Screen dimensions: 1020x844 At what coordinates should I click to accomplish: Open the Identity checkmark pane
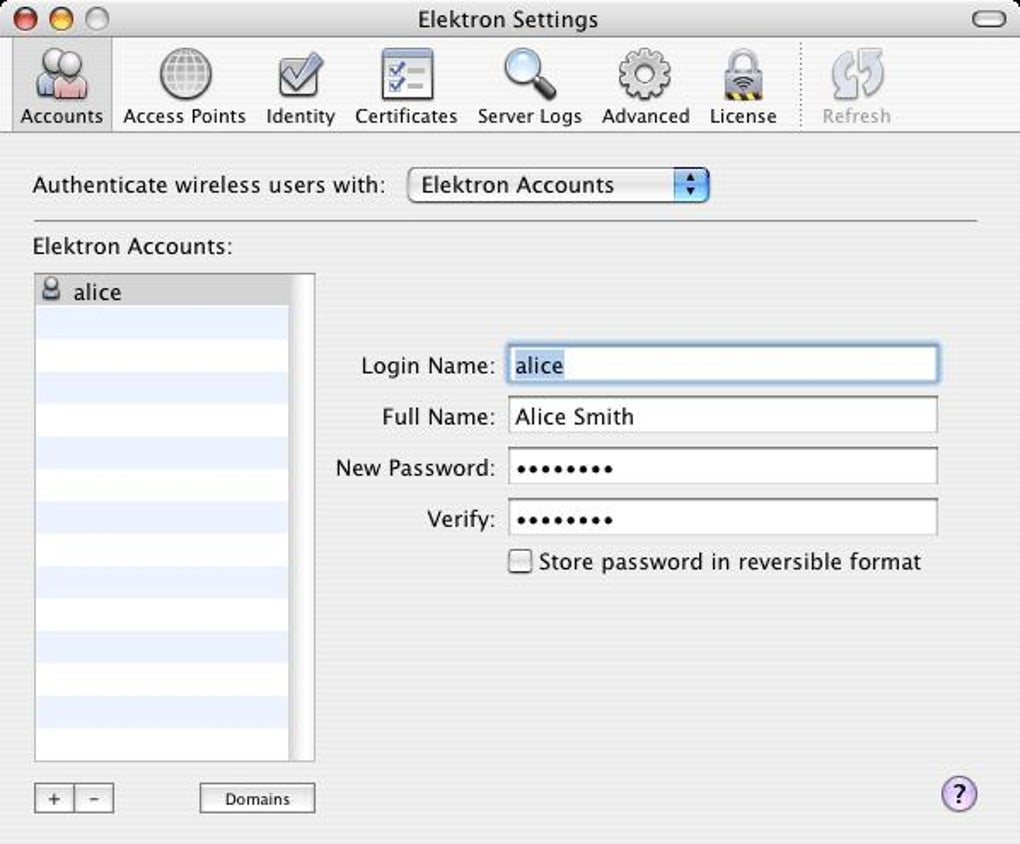300,85
